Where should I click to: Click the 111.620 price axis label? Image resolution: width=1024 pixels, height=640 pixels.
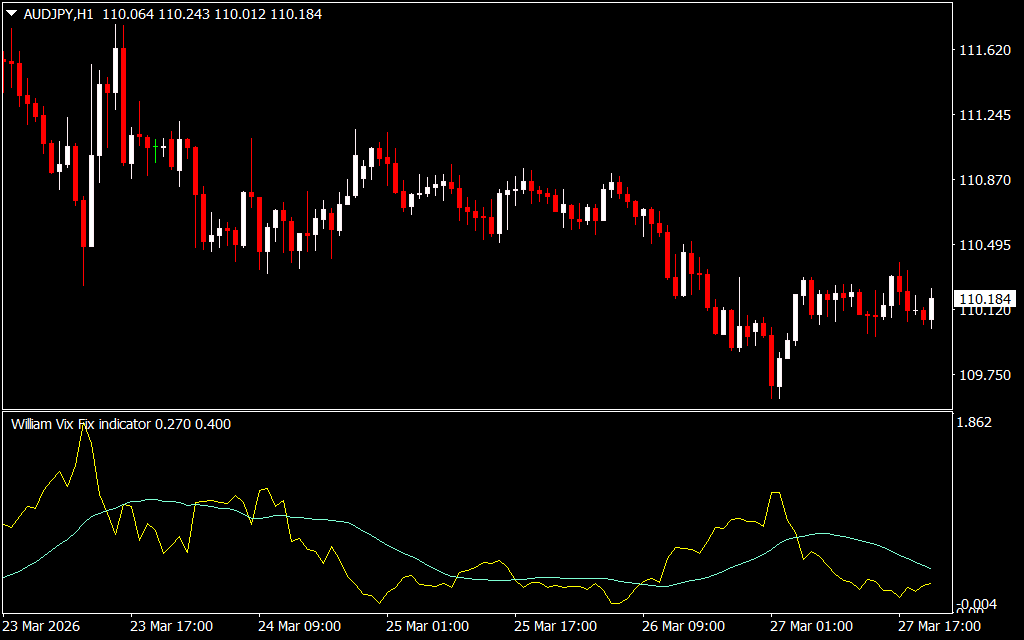coord(984,51)
